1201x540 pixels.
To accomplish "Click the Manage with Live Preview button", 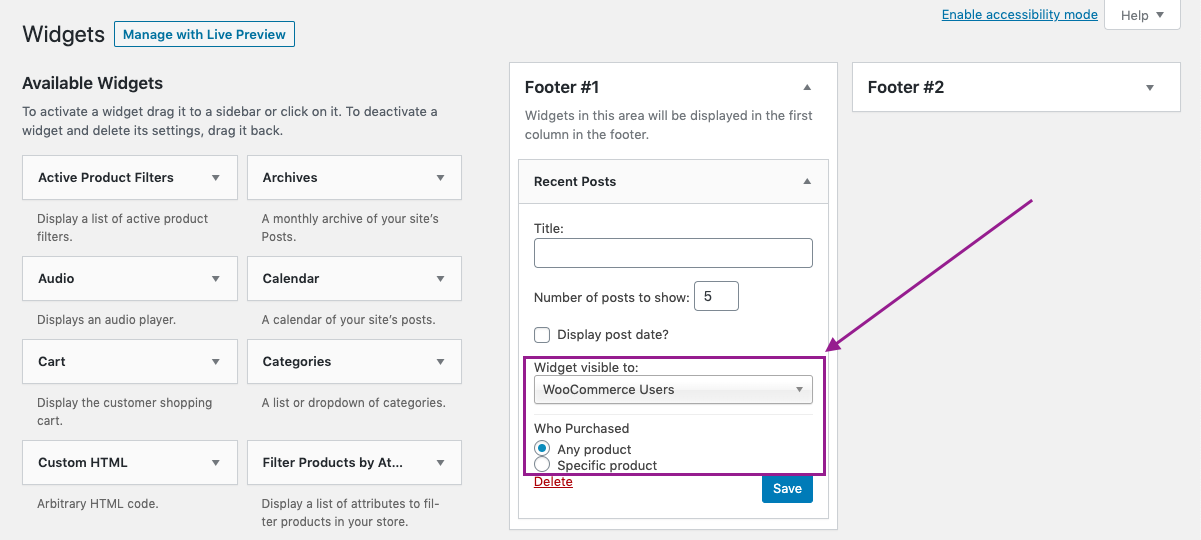I will [x=204, y=35].
